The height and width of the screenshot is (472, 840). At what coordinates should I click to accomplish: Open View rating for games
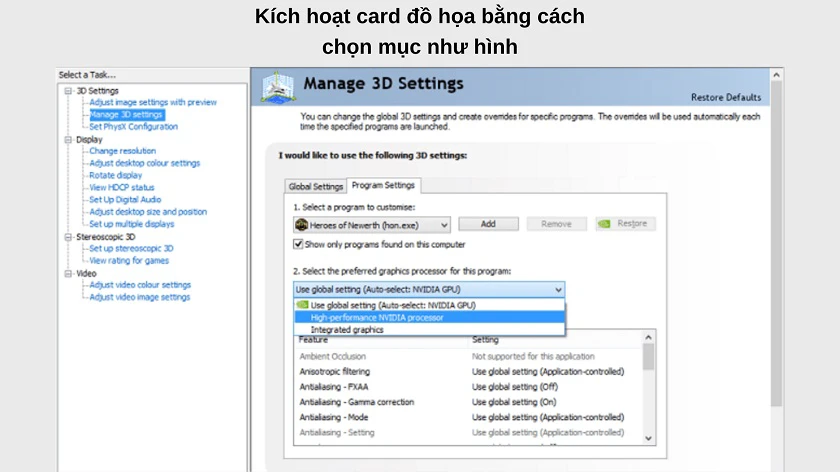129,261
